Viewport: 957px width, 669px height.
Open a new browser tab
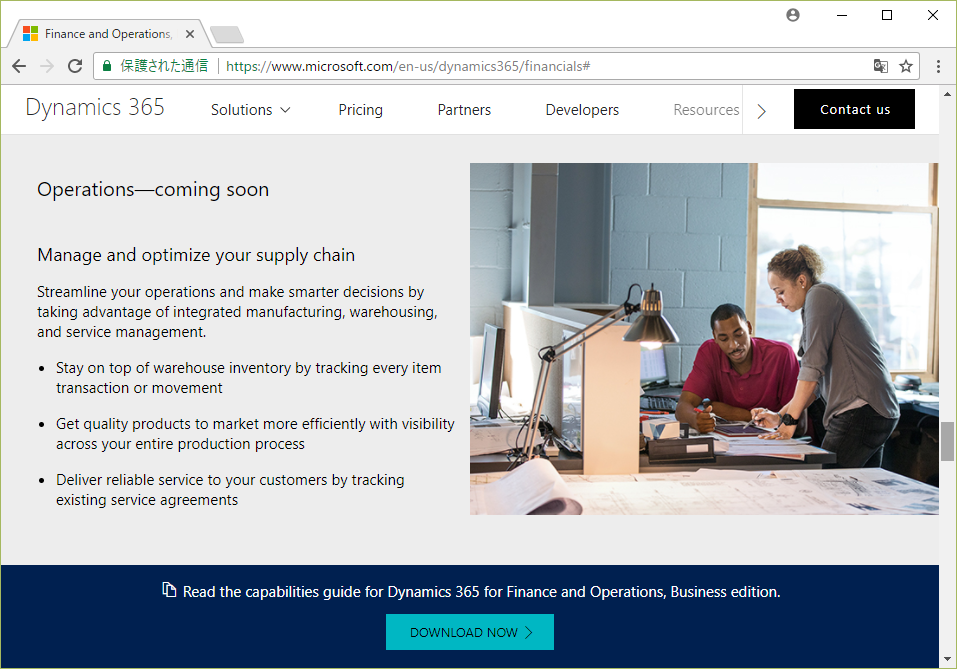[x=226, y=35]
